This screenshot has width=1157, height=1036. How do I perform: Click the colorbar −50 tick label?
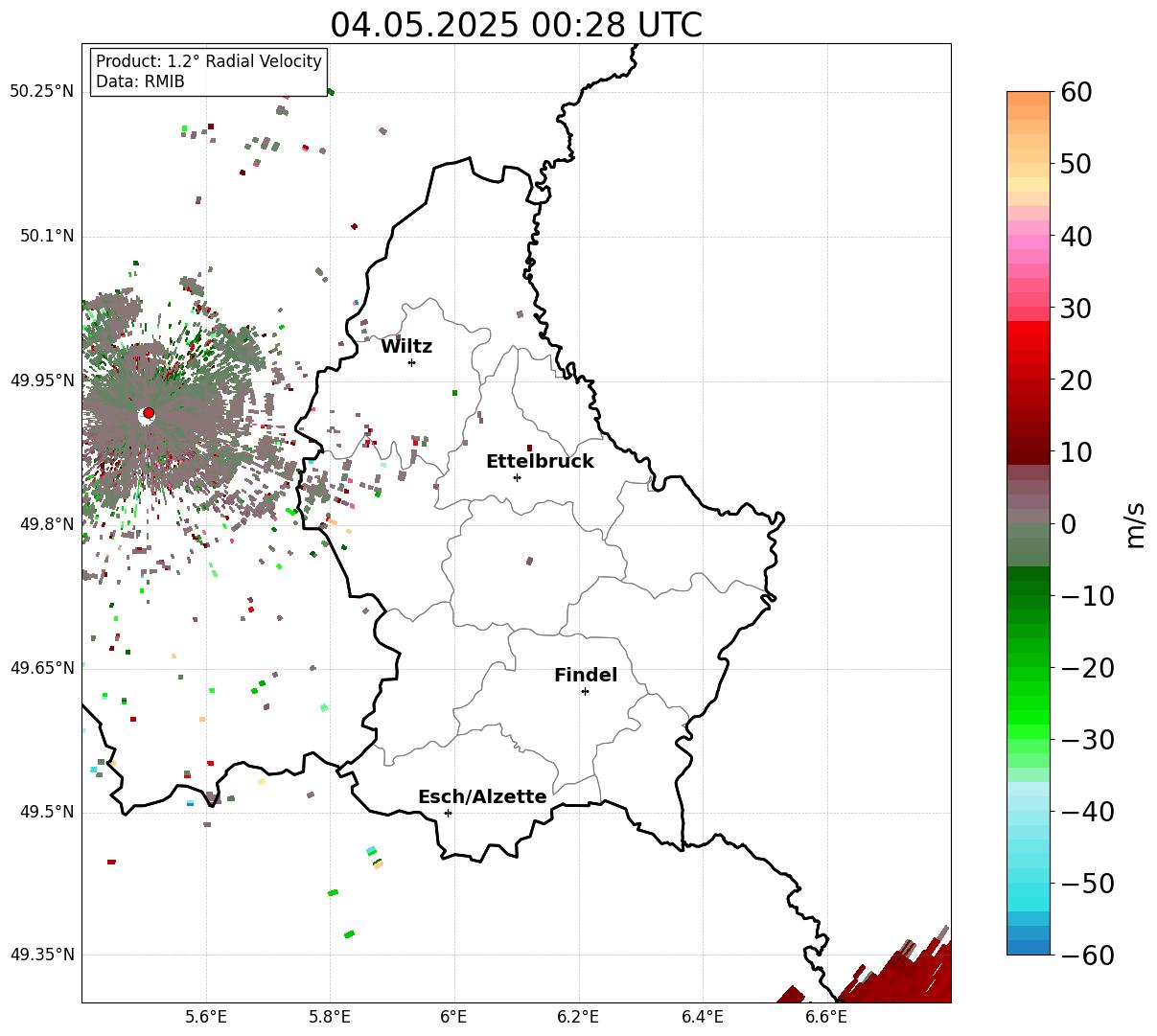tap(1087, 884)
